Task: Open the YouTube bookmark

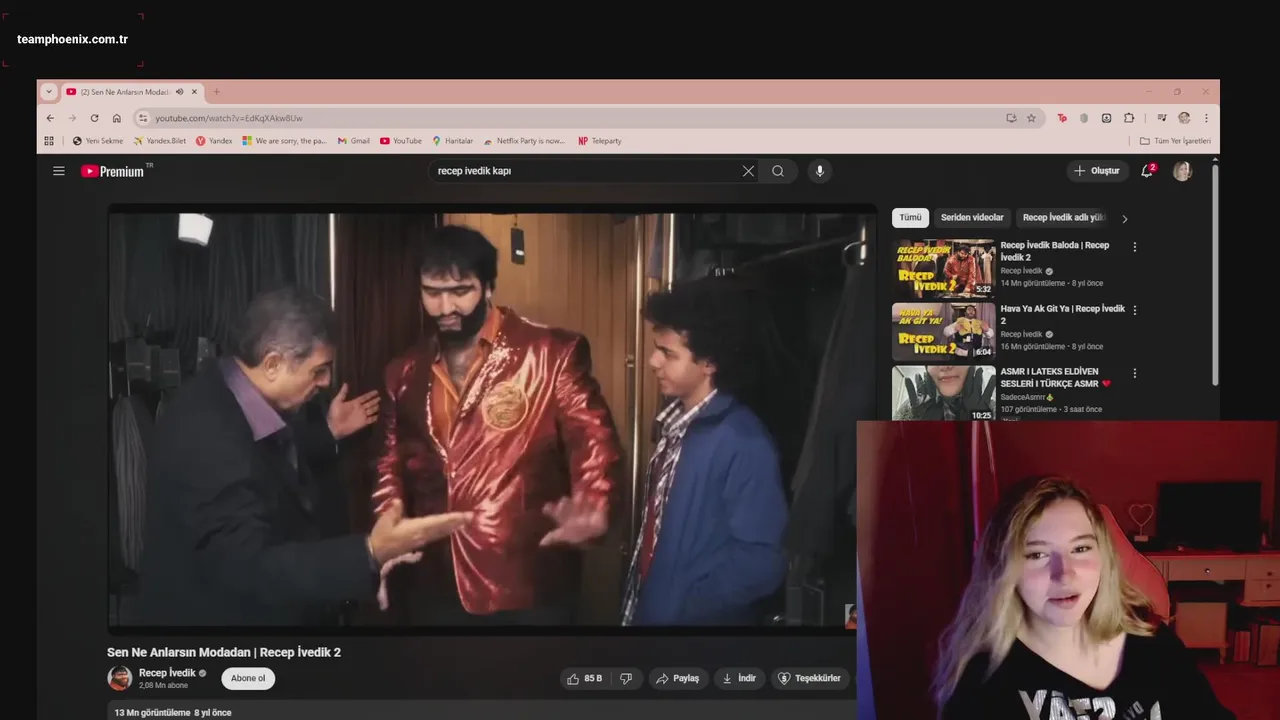Action: coord(401,141)
